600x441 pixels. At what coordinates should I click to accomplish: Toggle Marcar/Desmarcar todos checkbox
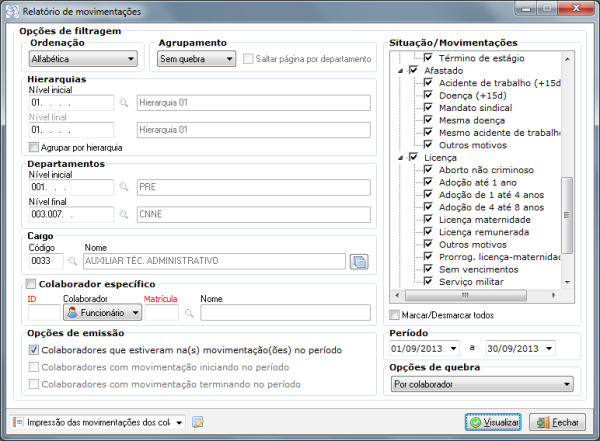[394, 315]
